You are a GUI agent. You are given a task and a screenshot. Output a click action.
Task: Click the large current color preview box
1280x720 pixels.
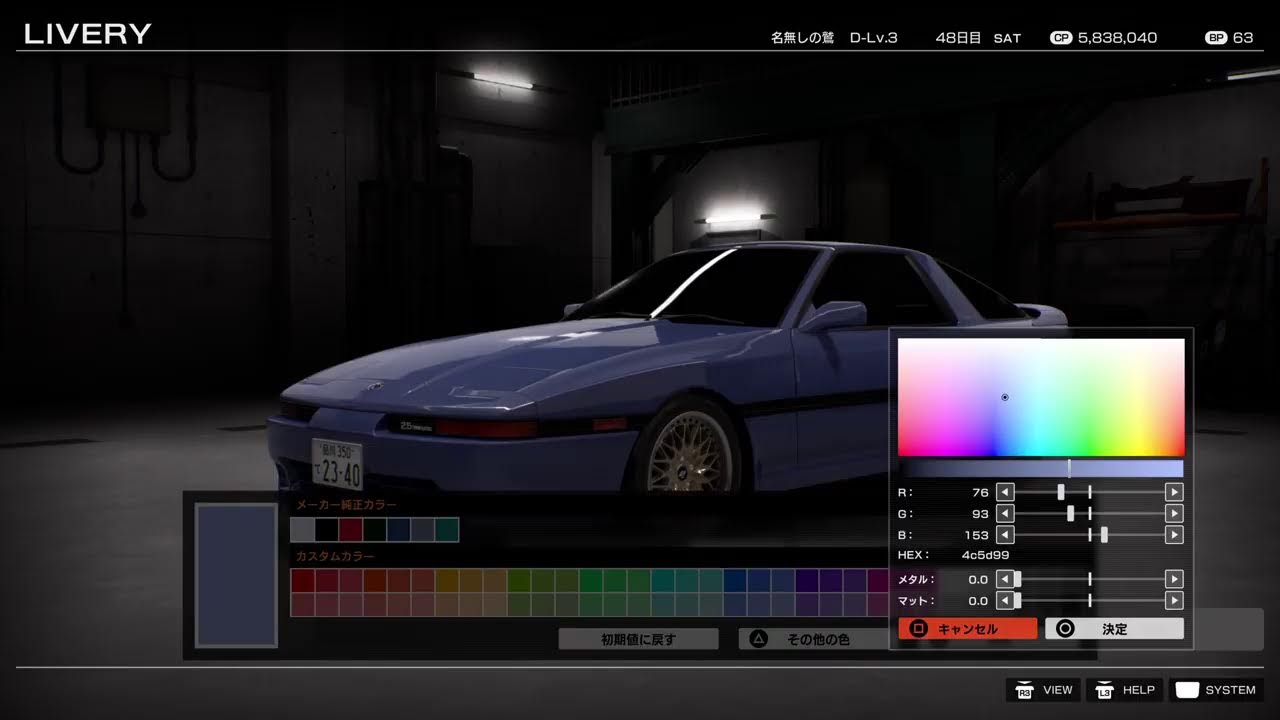tap(236, 575)
